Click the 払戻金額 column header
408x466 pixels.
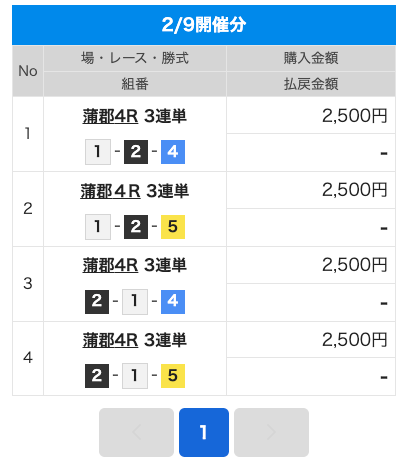tap(311, 84)
